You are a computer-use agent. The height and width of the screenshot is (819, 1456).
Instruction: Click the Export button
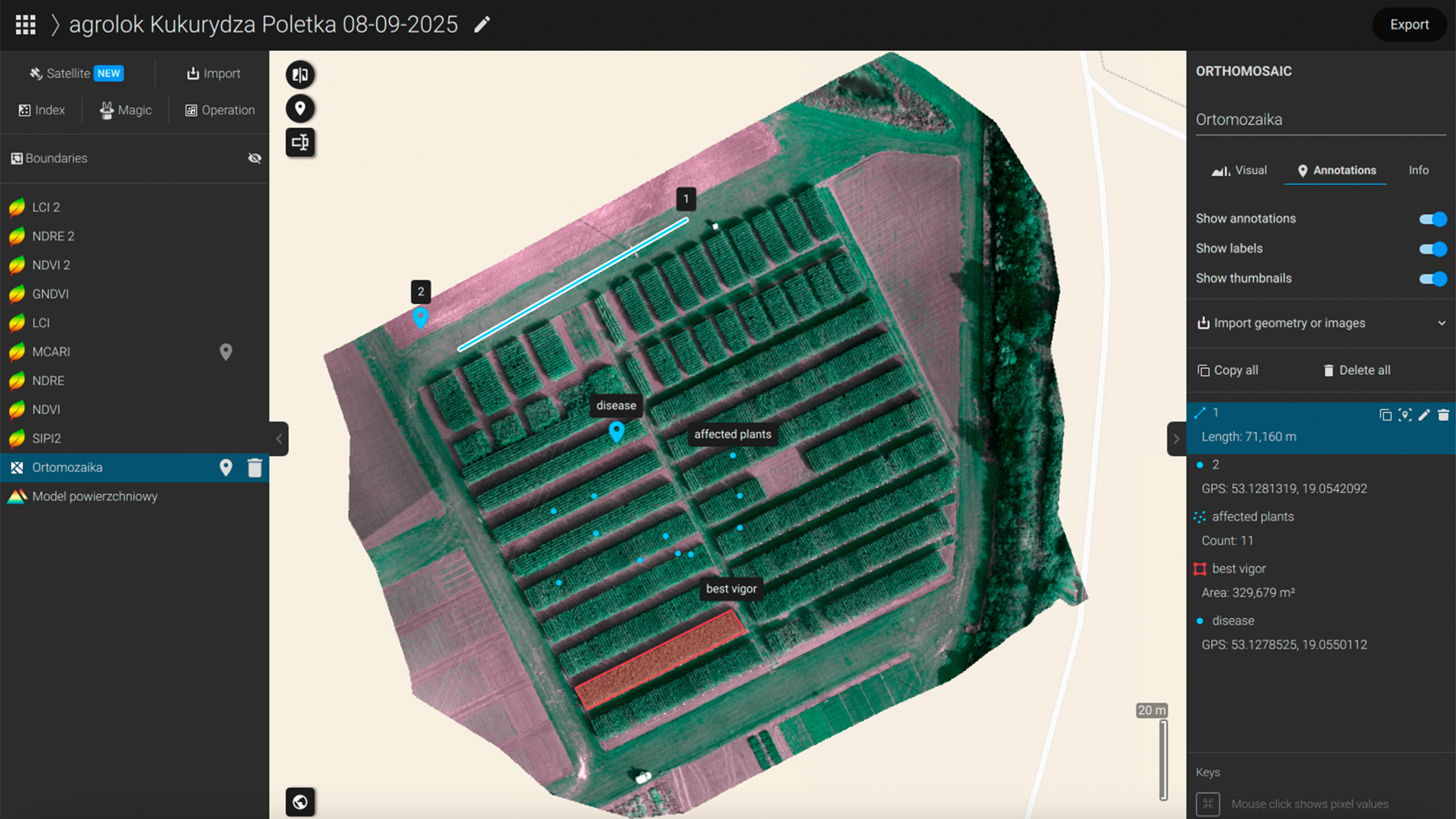pos(1409,24)
